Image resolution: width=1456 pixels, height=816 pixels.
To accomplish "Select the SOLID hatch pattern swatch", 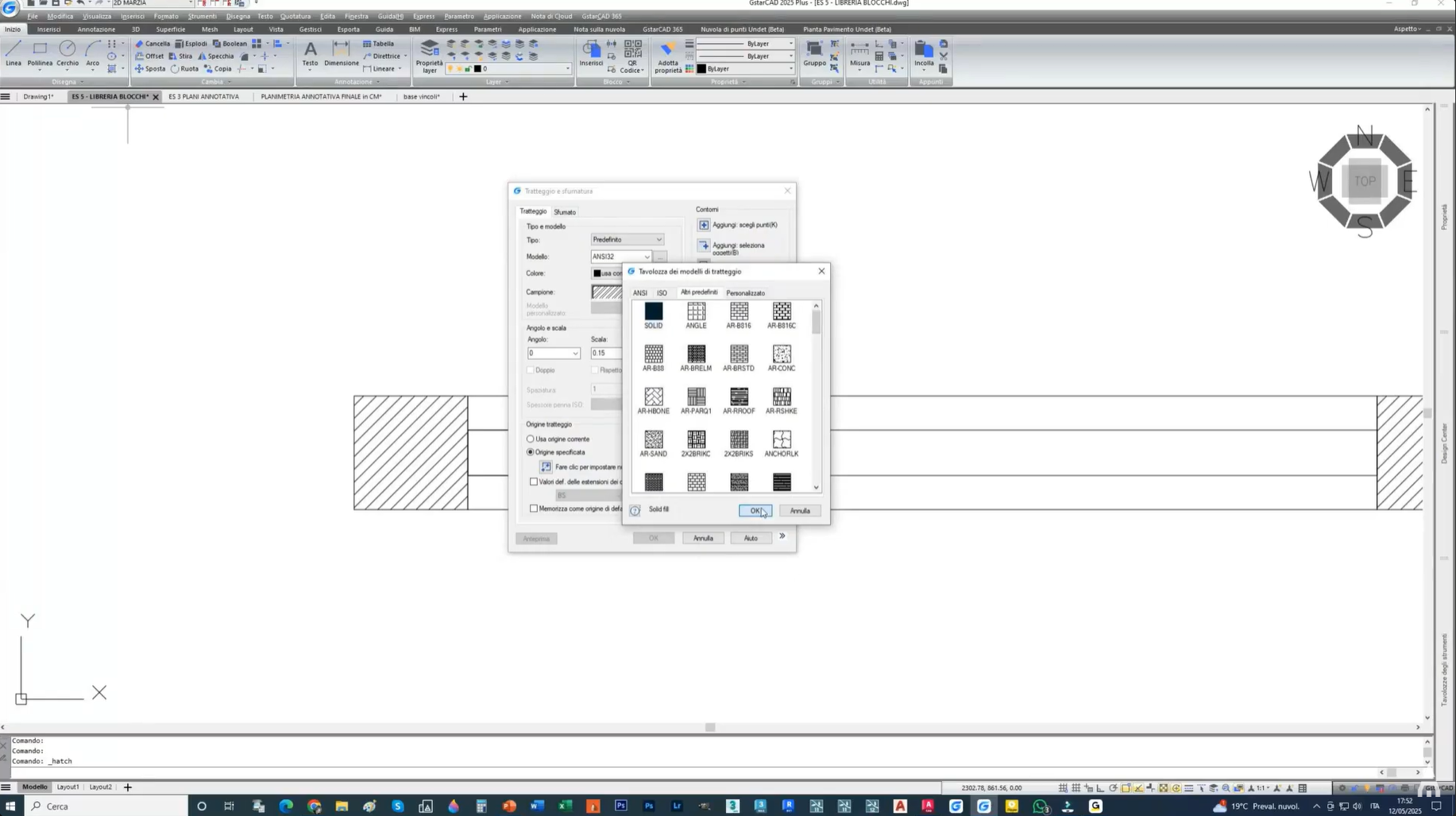I will coord(653,311).
